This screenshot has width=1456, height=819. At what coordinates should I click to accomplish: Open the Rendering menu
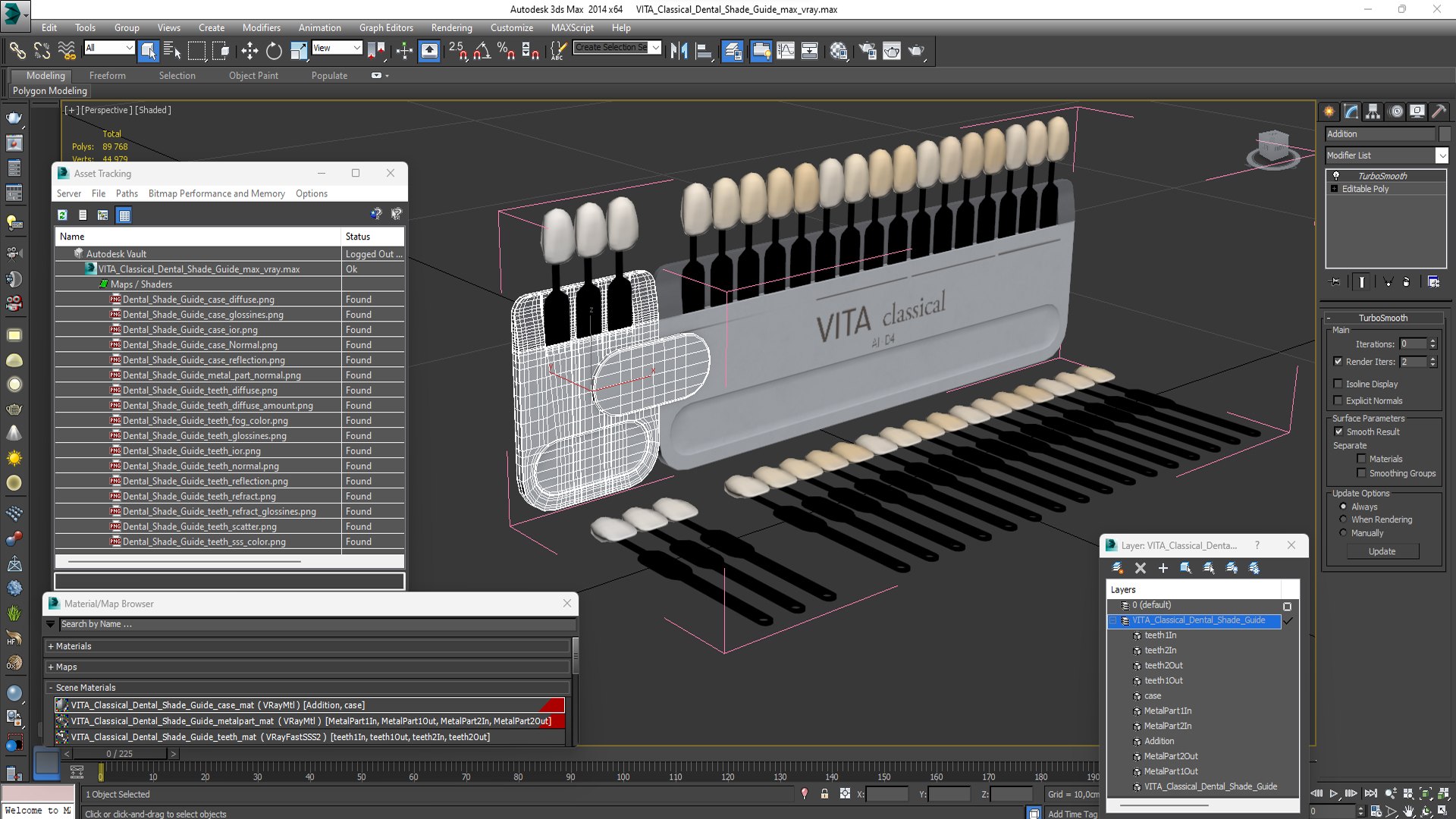click(451, 27)
